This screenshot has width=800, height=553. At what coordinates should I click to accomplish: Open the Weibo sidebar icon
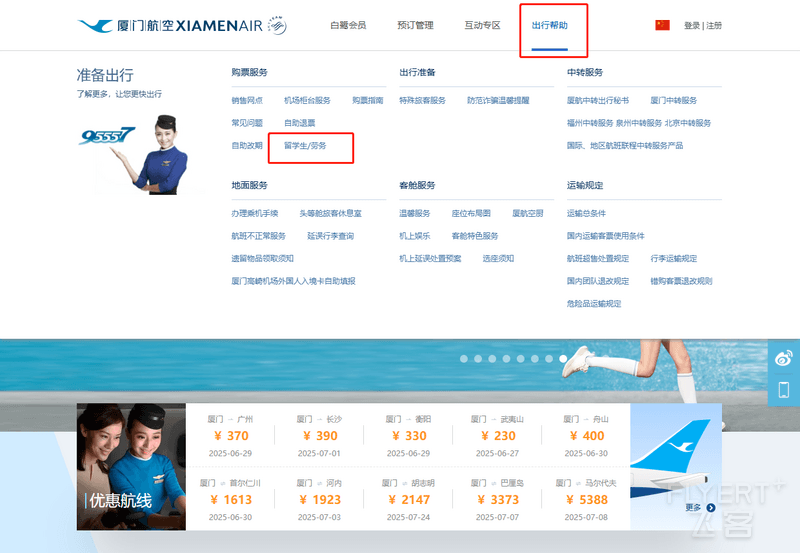[x=784, y=358]
